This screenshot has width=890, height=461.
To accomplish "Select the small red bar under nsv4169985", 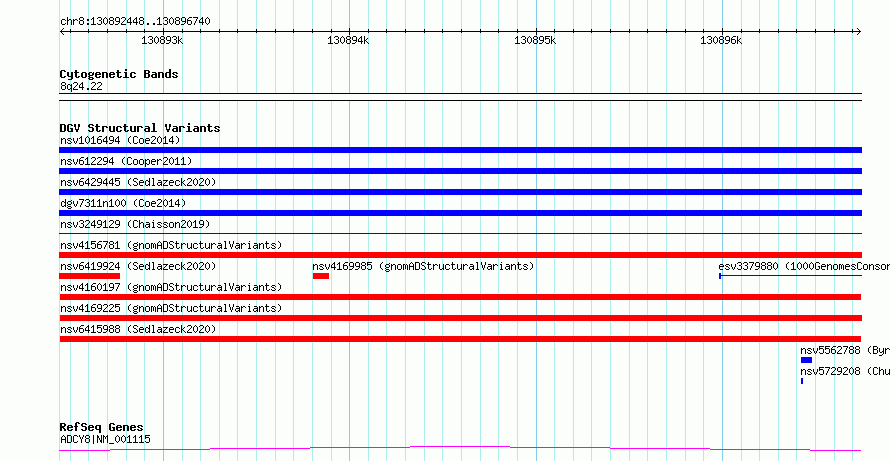I will point(321,276).
